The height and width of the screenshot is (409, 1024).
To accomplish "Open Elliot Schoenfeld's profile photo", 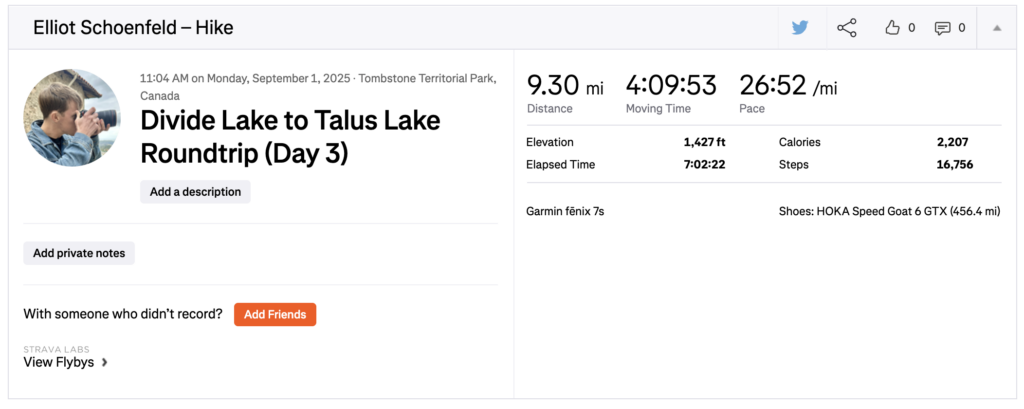I will point(72,117).
